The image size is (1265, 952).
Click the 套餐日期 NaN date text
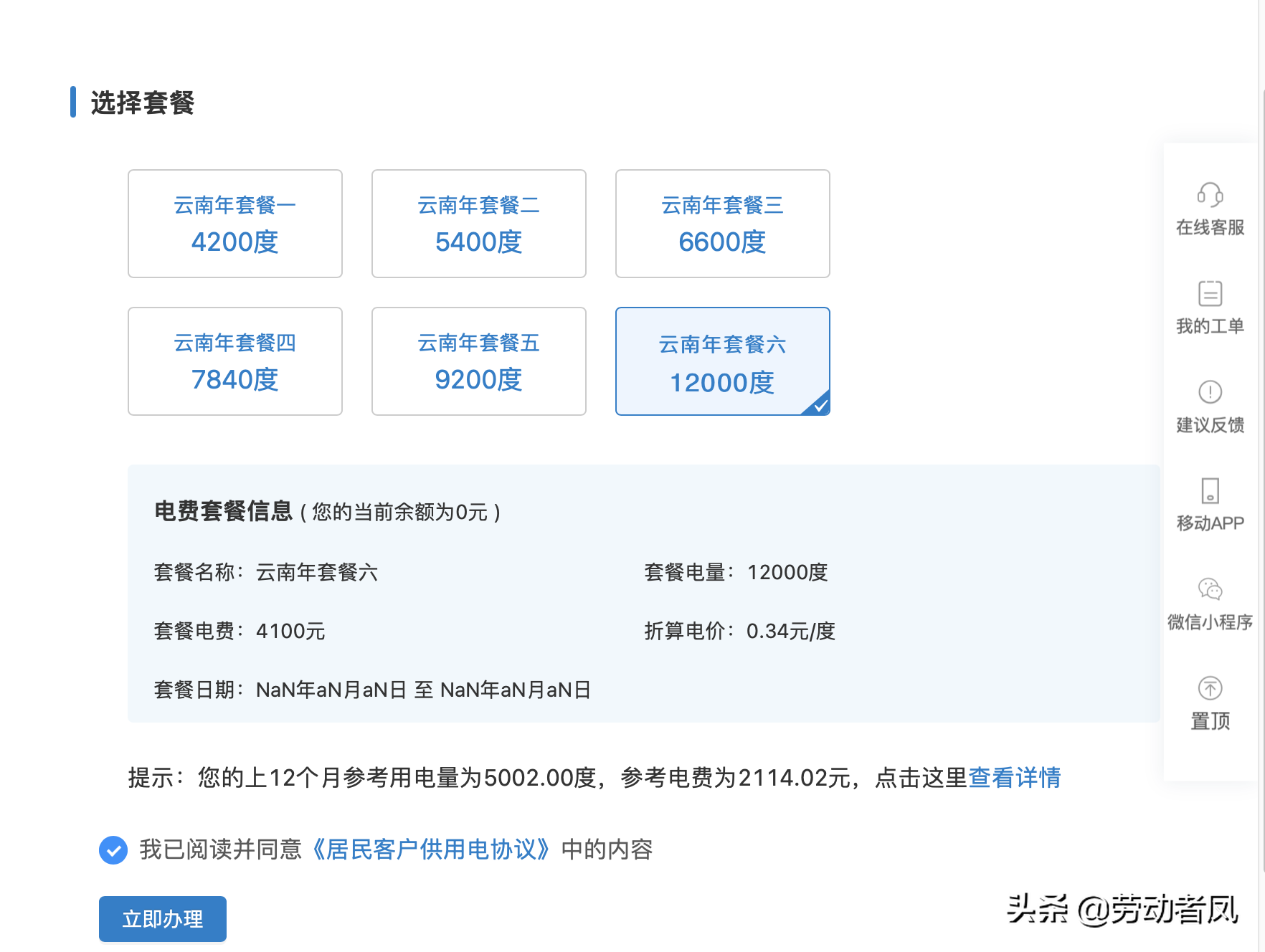point(423,690)
